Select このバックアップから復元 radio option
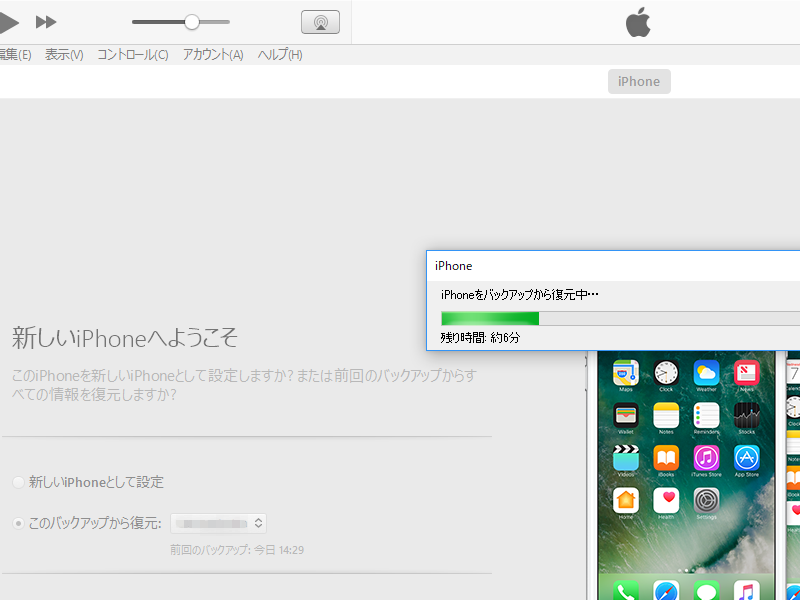 [x=18, y=523]
